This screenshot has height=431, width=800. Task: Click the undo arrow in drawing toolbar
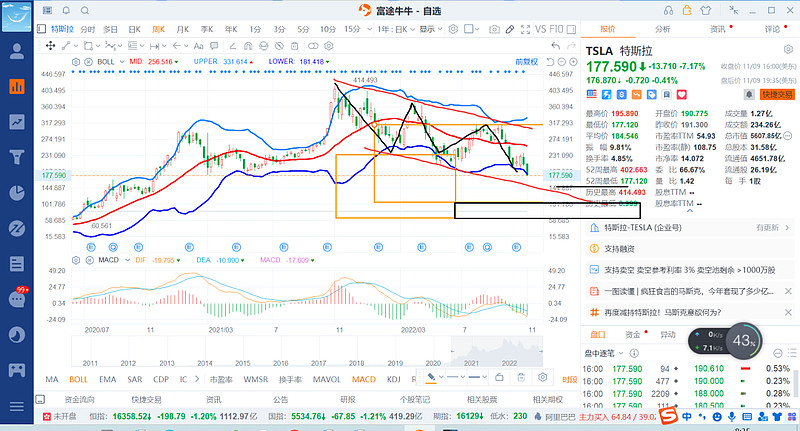[556, 46]
